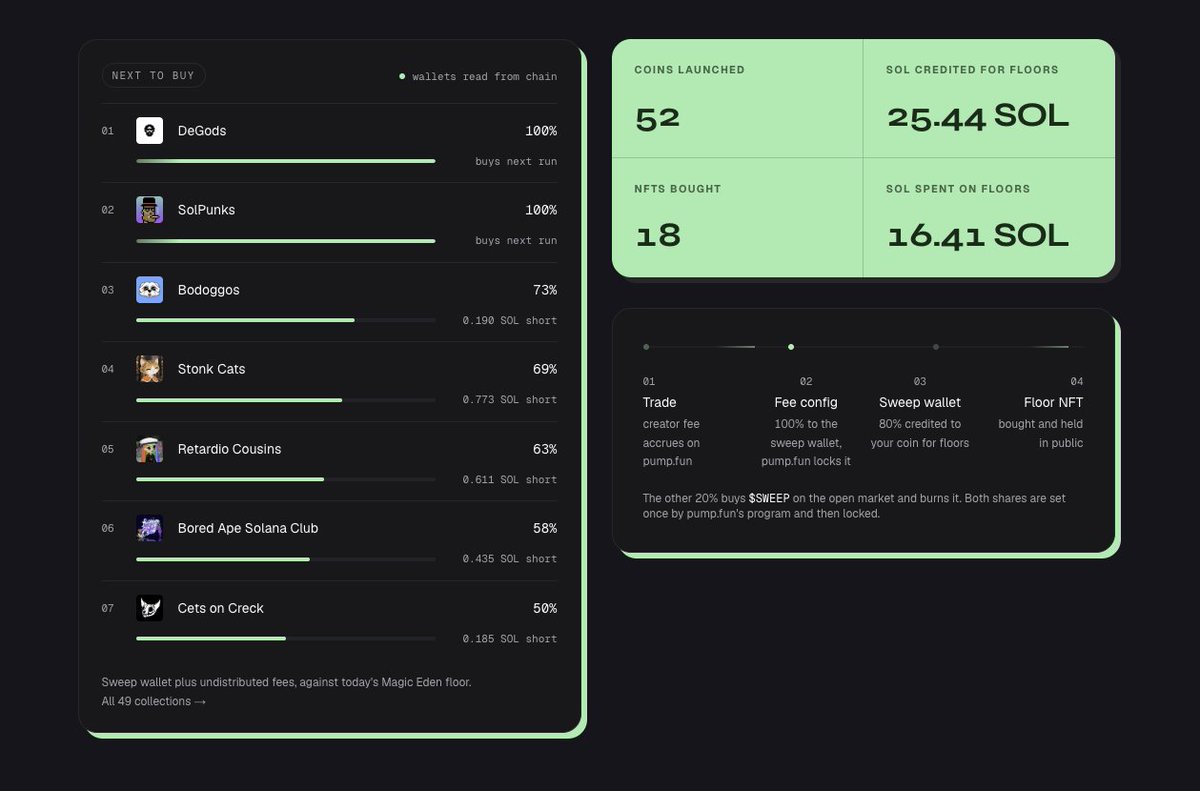Screen dimensions: 1200x791
Task: Click the timeline dot above Trade
Action: pos(646,347)
